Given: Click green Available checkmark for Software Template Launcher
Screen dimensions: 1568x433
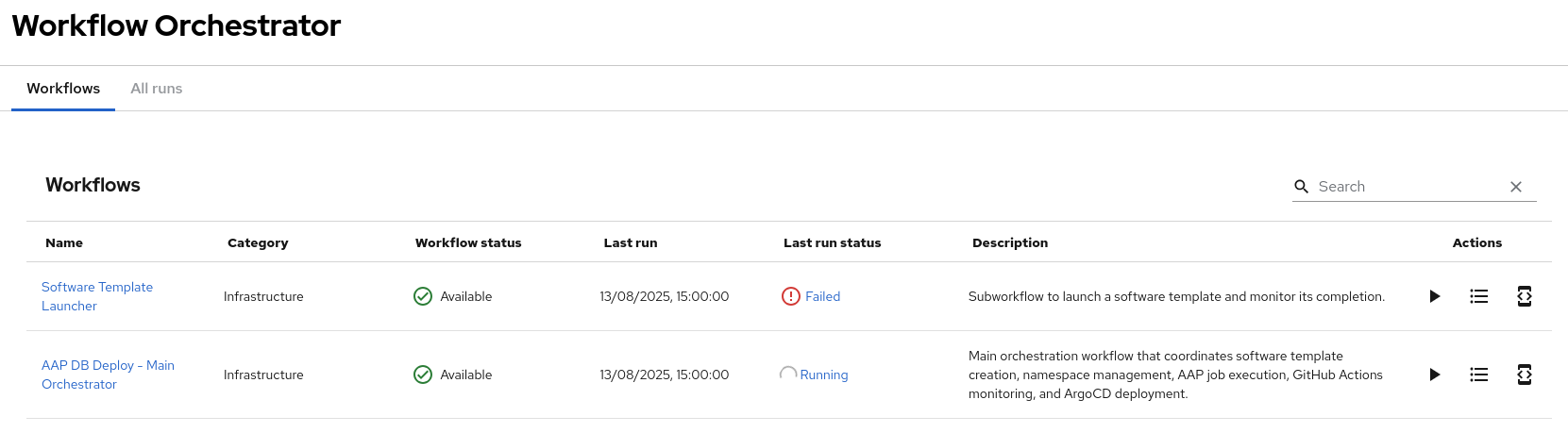Looking at the screenshot, I should click(x=423, y=296).
